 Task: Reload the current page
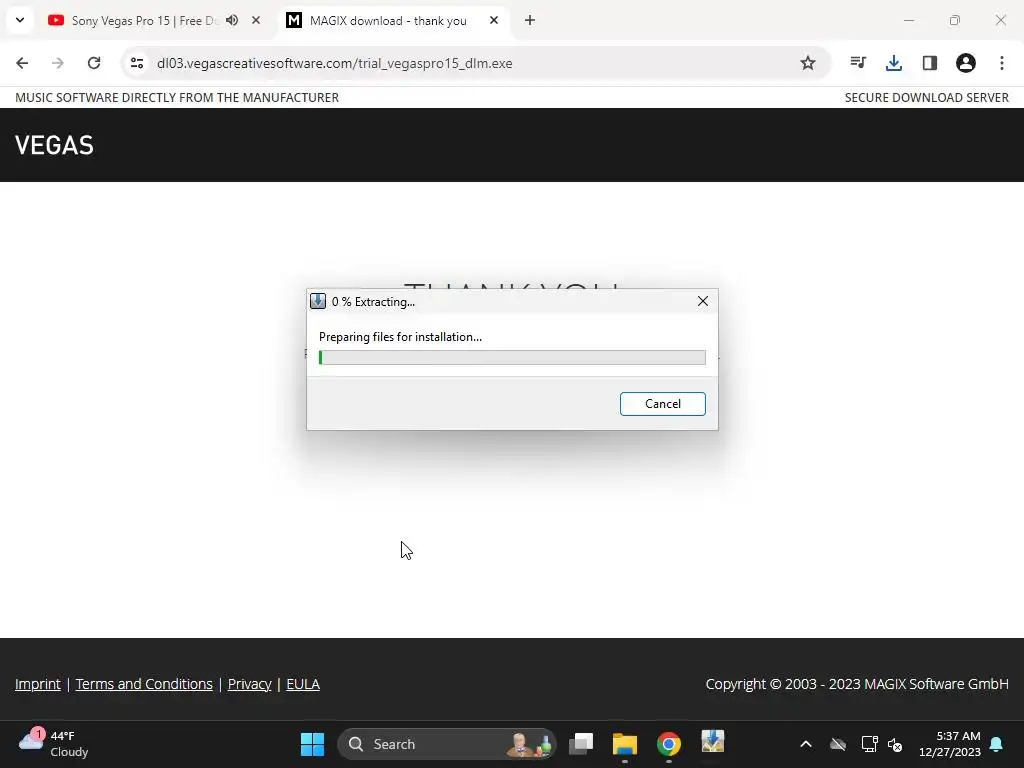click(x=94, y=63)
